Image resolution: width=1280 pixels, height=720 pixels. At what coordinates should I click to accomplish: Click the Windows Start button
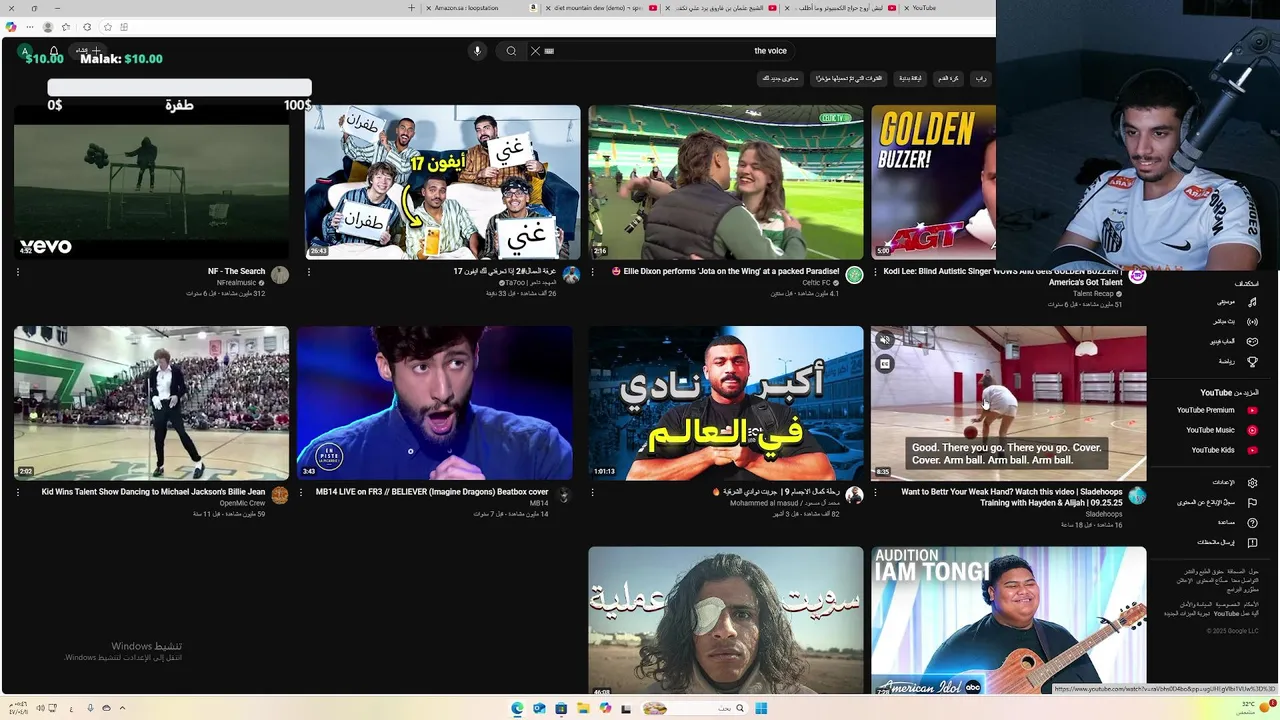point(761,708)
